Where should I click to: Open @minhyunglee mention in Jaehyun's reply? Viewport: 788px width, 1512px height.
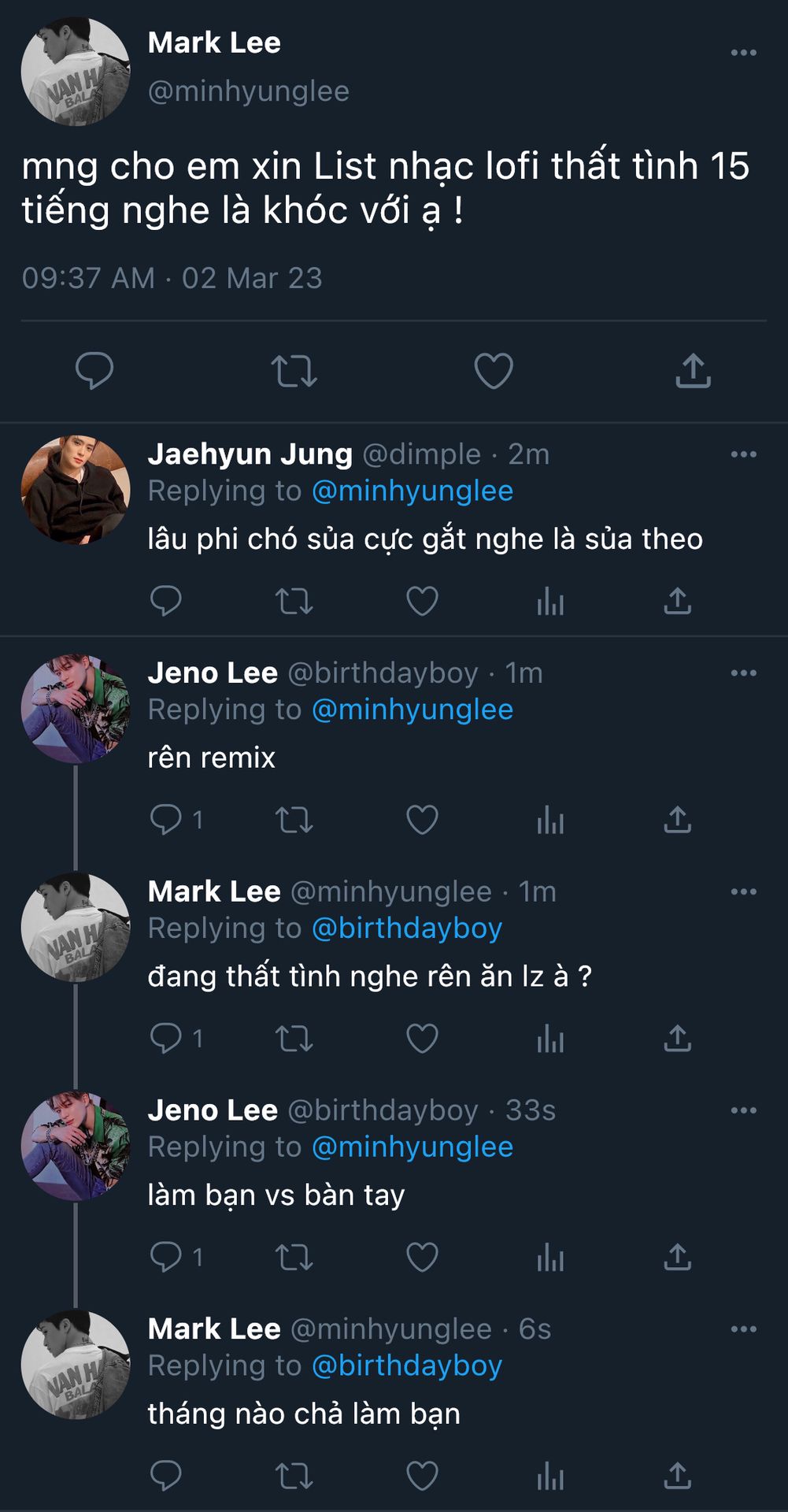click(412, 491)
